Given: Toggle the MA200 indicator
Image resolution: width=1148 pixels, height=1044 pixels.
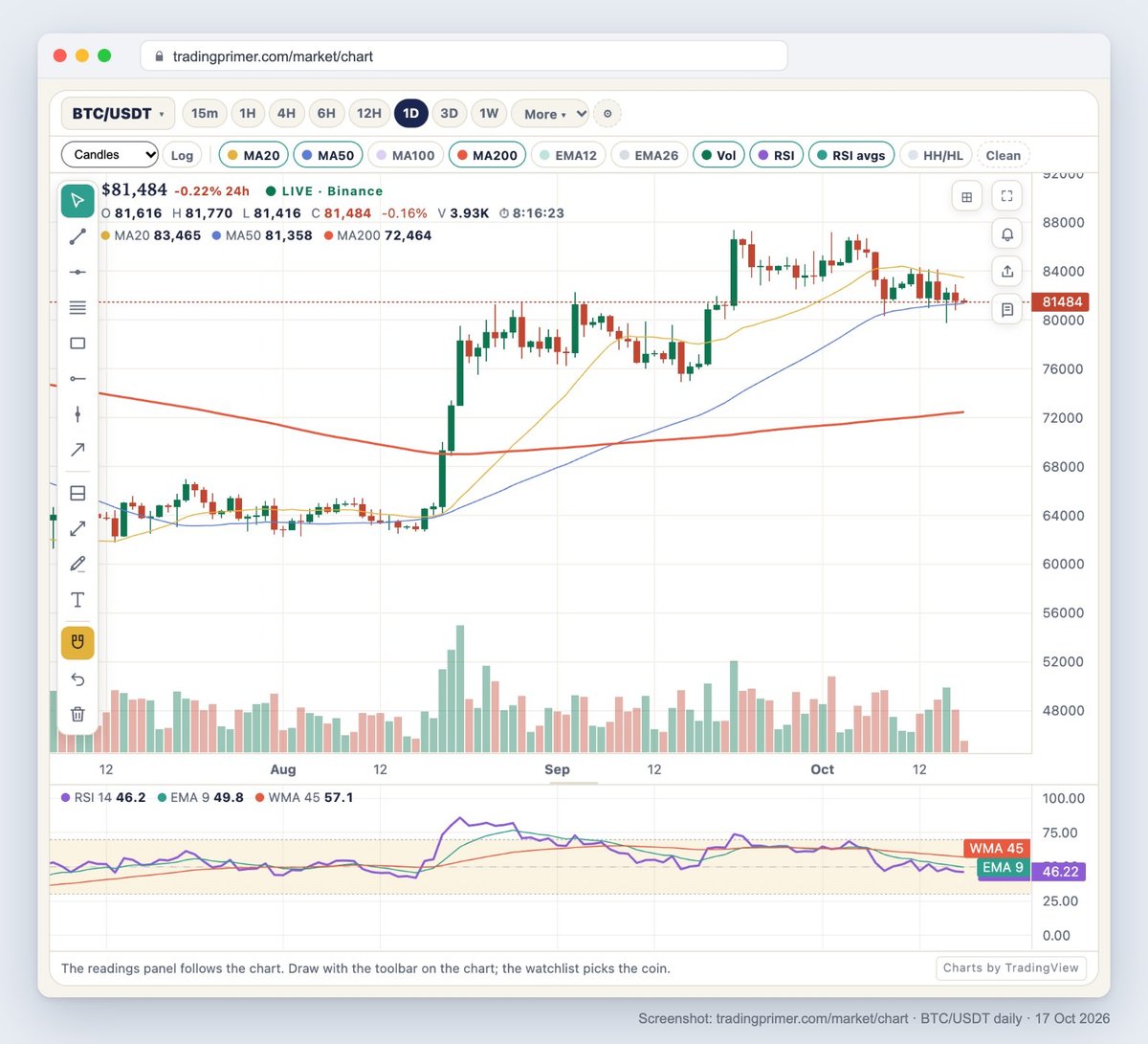Looking at the screenshot, I should click(x=487, y=155).
